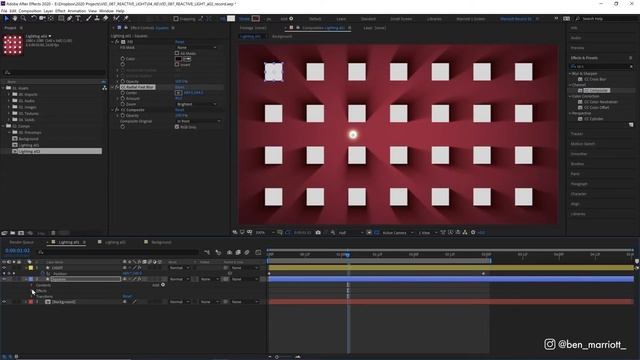Open the Graph Editor in timeline

258,253
